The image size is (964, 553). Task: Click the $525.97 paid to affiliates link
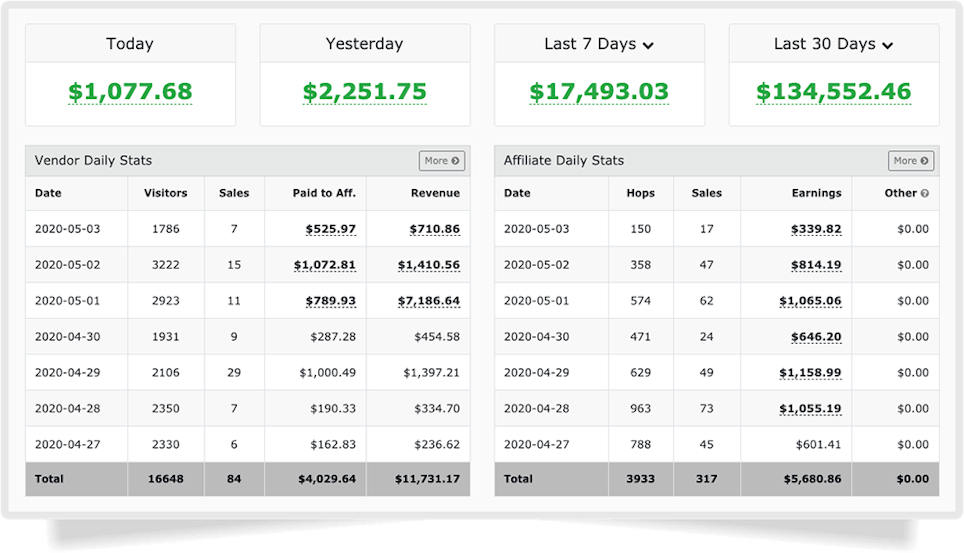(331, 229)
